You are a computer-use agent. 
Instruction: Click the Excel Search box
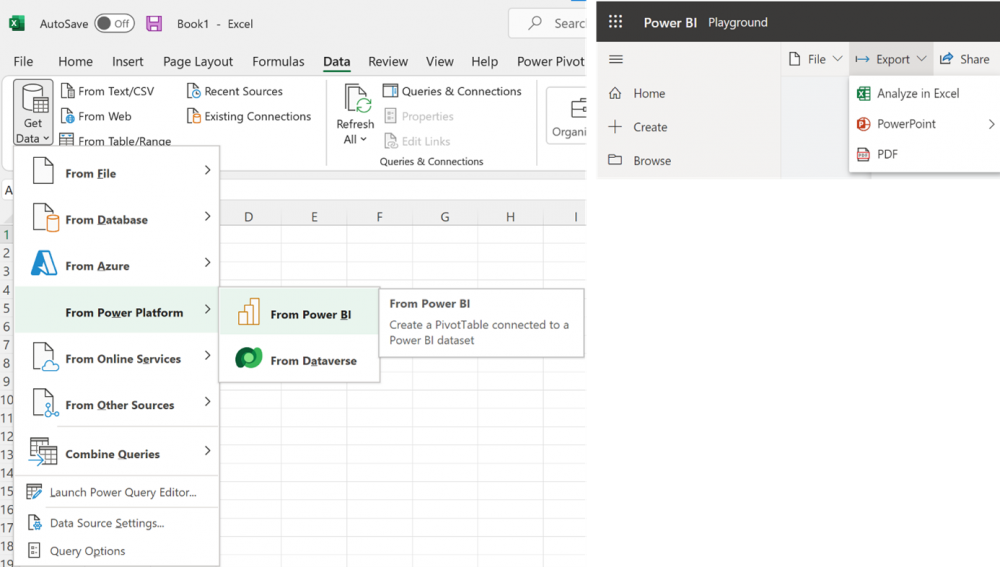[x=547, y=24]
